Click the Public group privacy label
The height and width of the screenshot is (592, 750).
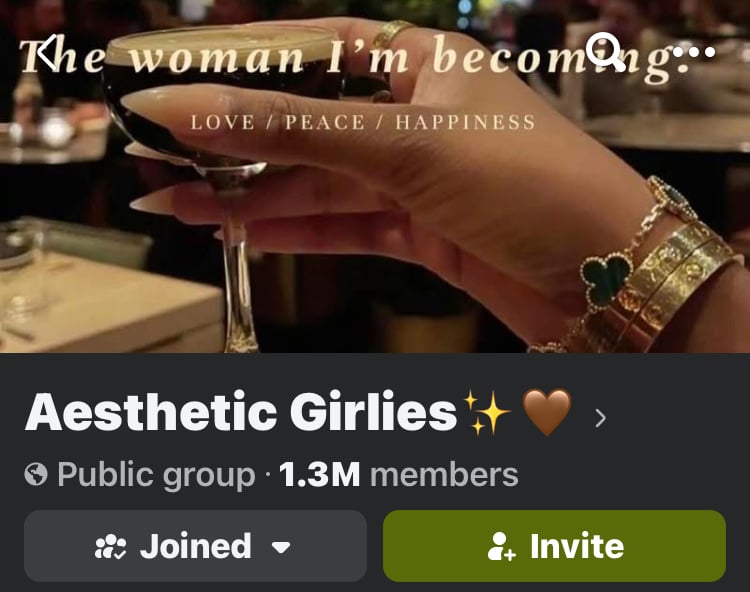click(156, 475)
